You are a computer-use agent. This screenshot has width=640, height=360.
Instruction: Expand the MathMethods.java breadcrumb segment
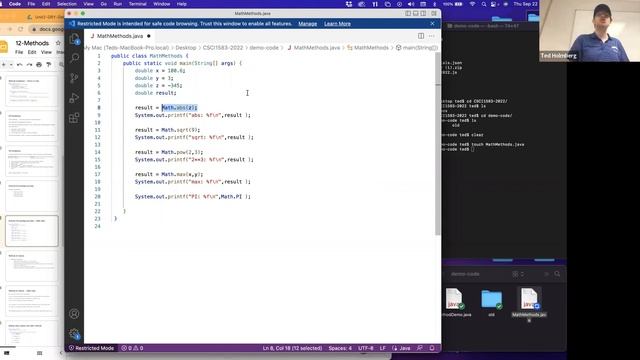(x=313, y=48)
